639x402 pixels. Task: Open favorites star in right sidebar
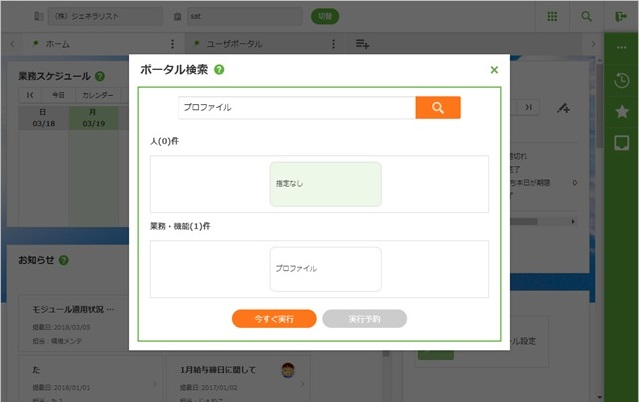621,112
